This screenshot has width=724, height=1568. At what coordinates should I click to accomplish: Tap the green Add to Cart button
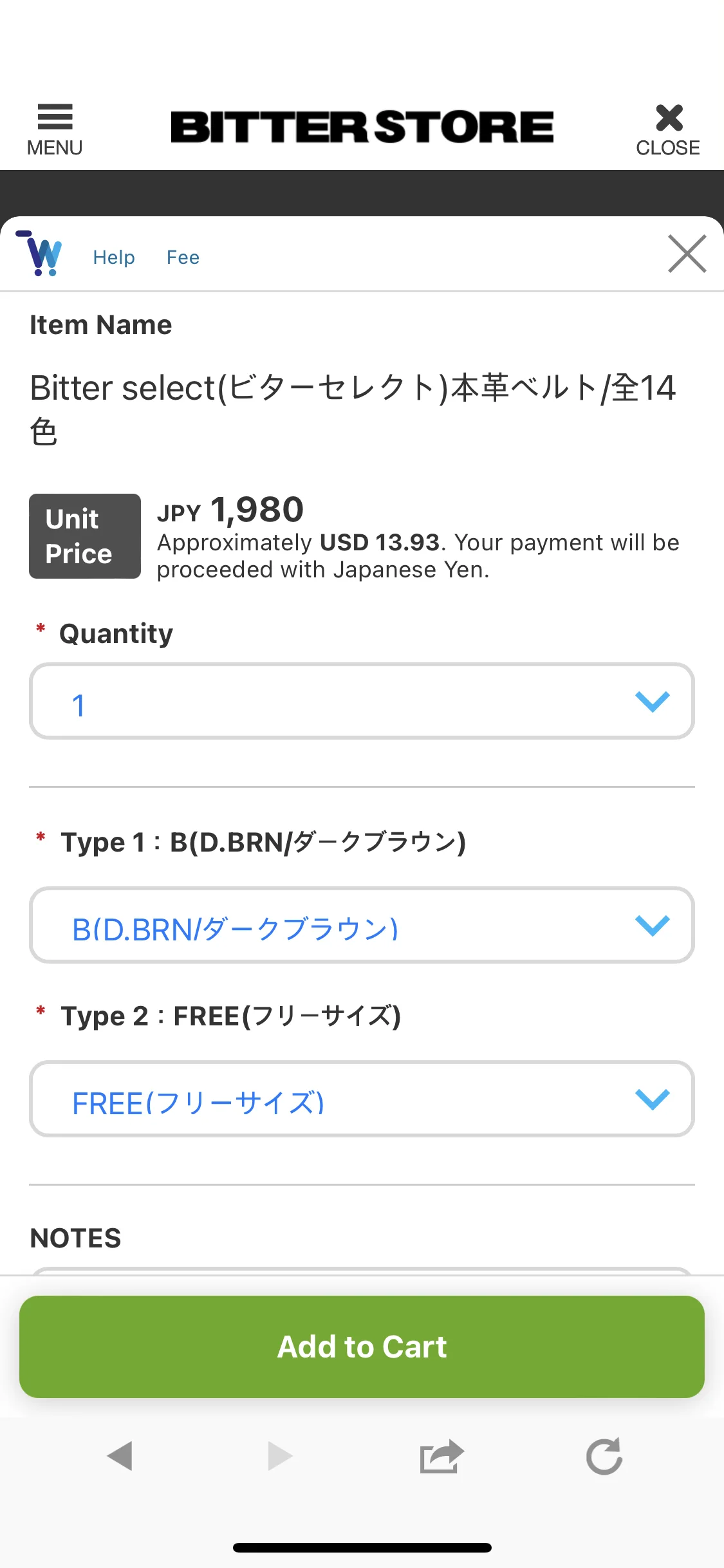pyautogui.click(x=362, y=1347)
